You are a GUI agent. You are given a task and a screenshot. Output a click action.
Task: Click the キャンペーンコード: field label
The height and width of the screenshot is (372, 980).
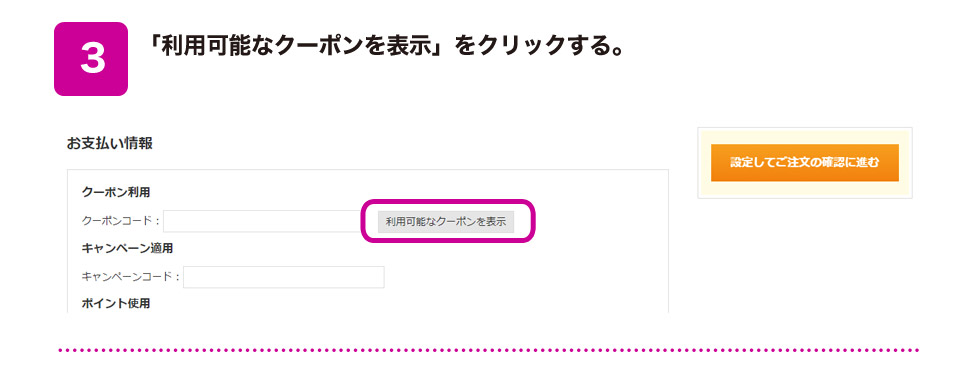tap(131, 277)
